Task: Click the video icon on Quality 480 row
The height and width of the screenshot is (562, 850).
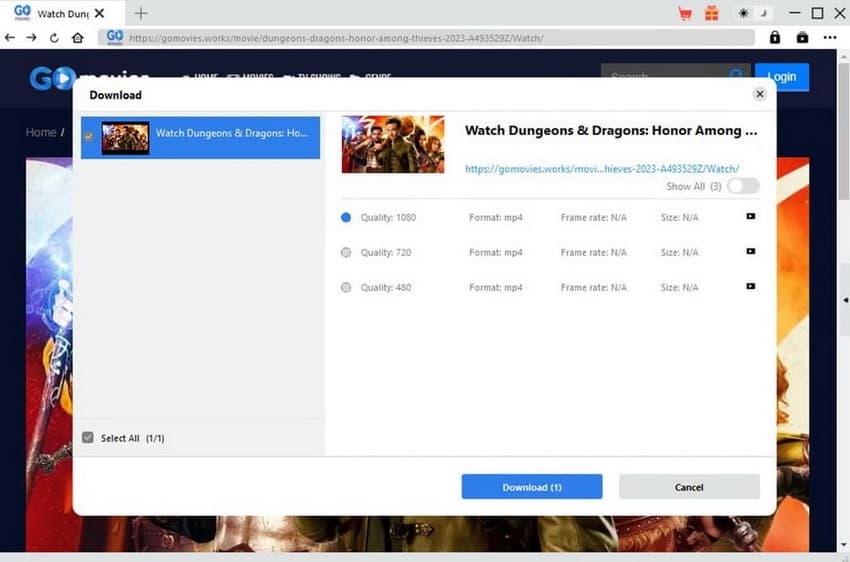Action: point(751,286)
